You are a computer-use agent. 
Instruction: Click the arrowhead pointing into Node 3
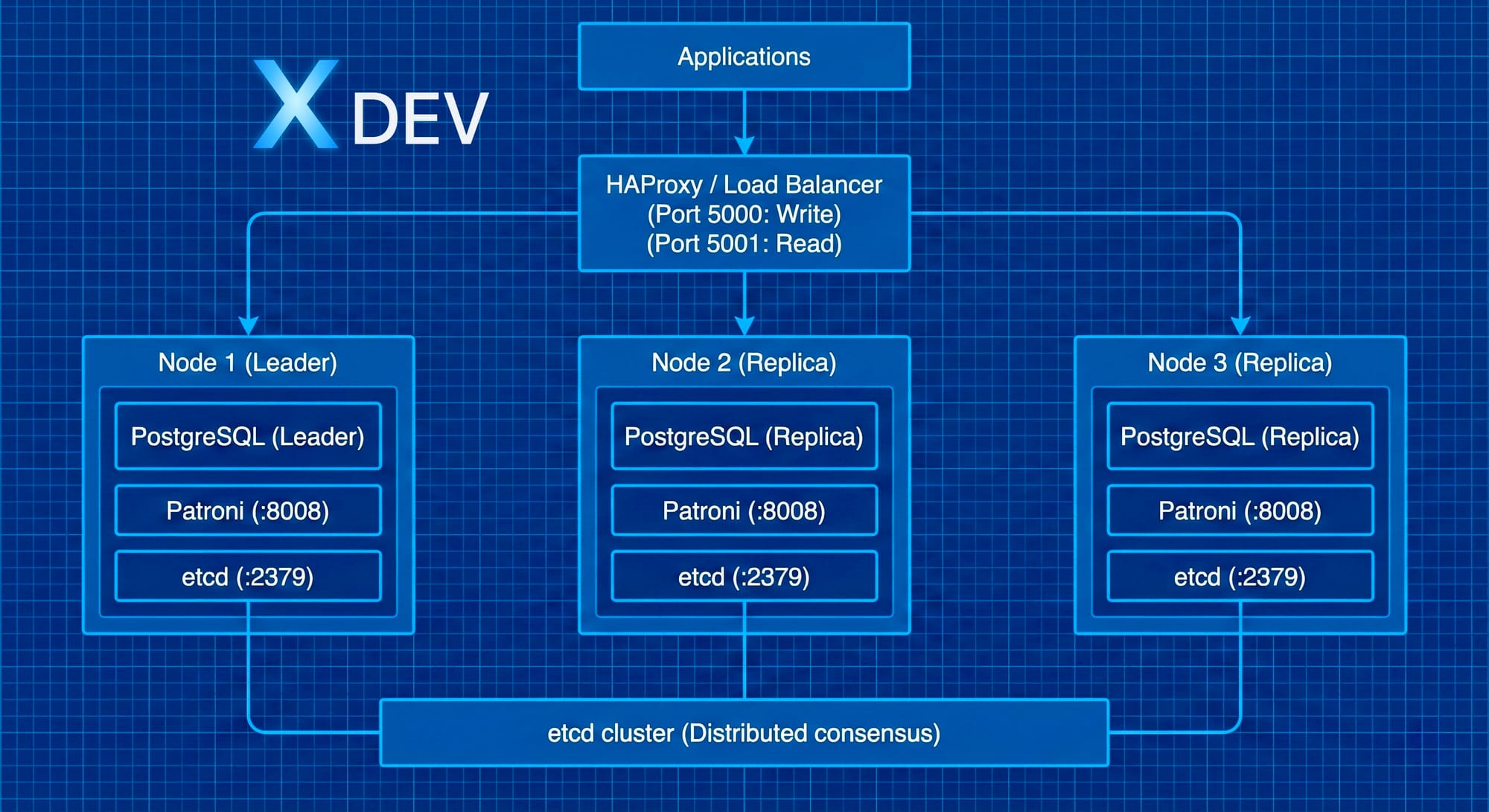pos(1240,326)
